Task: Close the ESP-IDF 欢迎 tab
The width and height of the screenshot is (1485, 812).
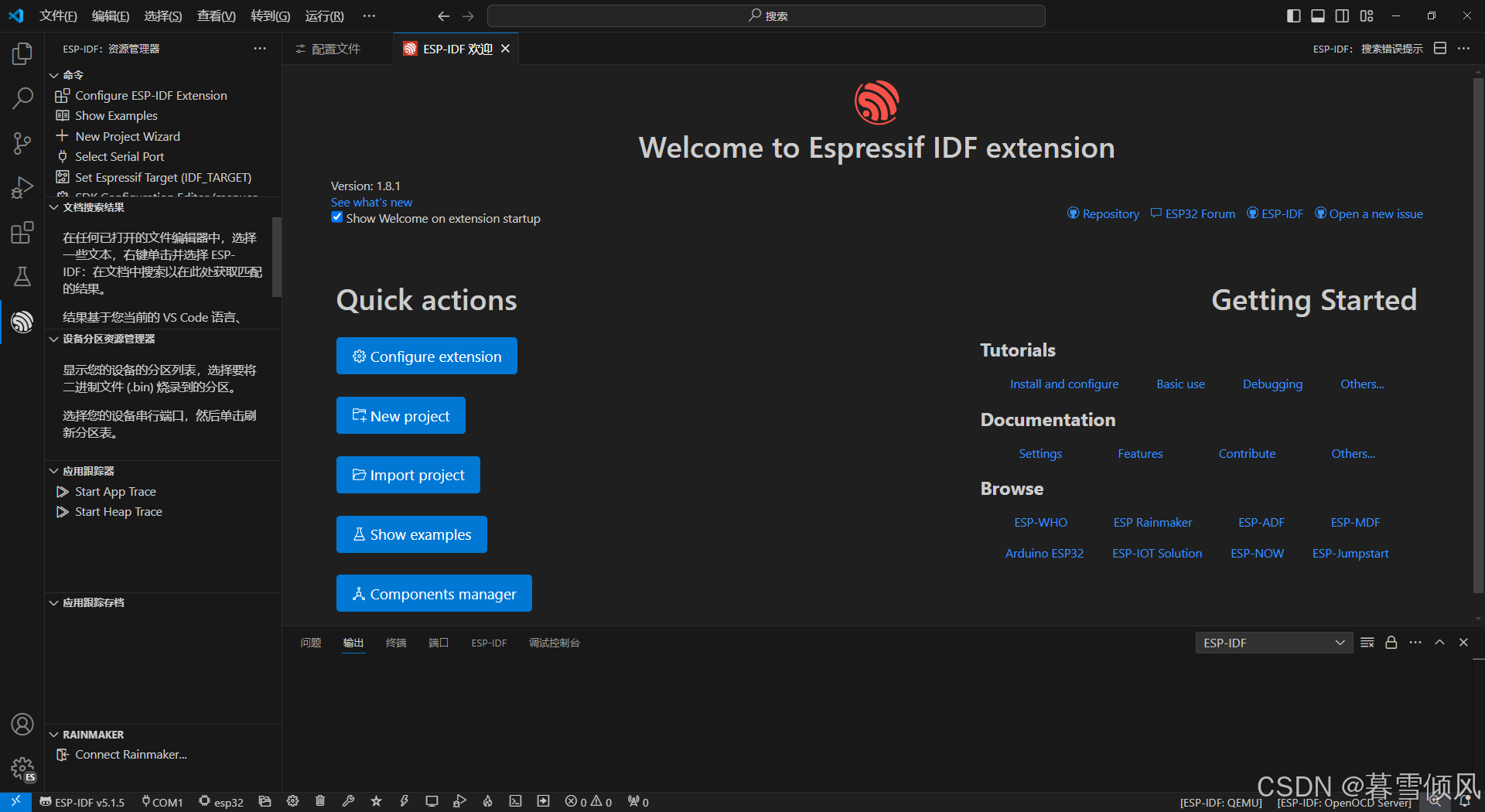Action: 505,49
